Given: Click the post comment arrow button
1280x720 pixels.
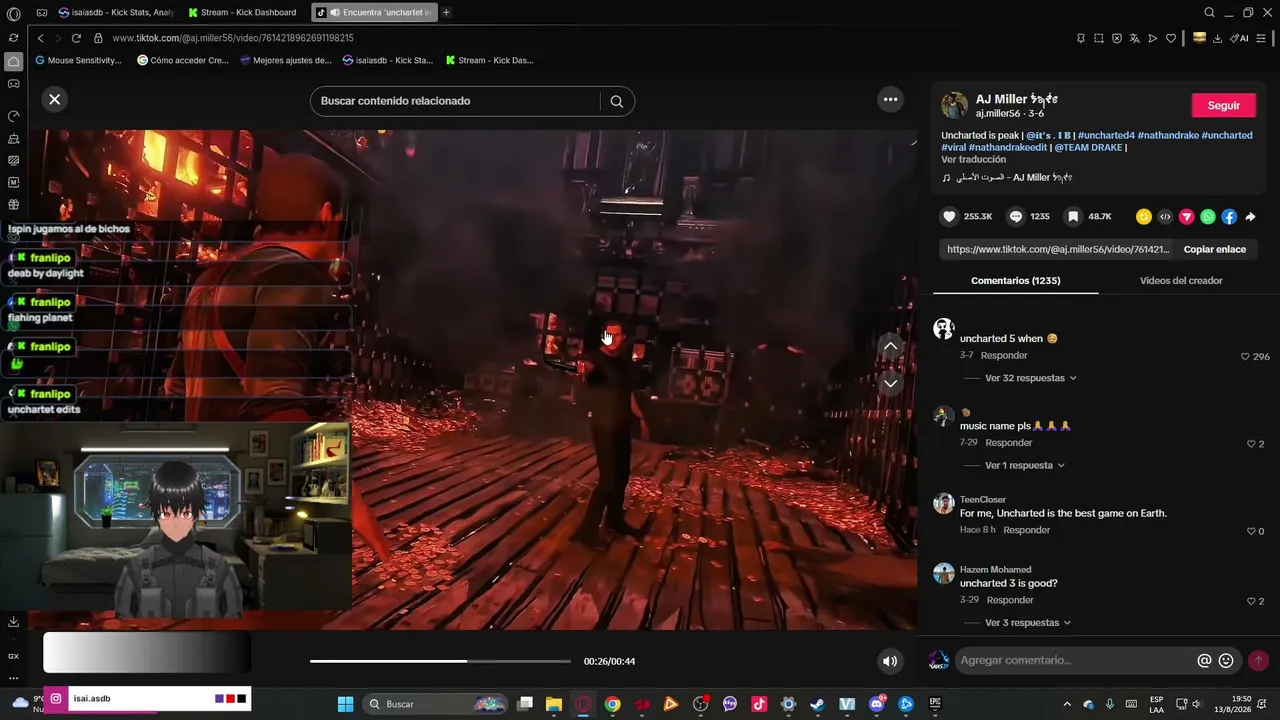Looking at the screenshot, I should [x=1258, y=660].
